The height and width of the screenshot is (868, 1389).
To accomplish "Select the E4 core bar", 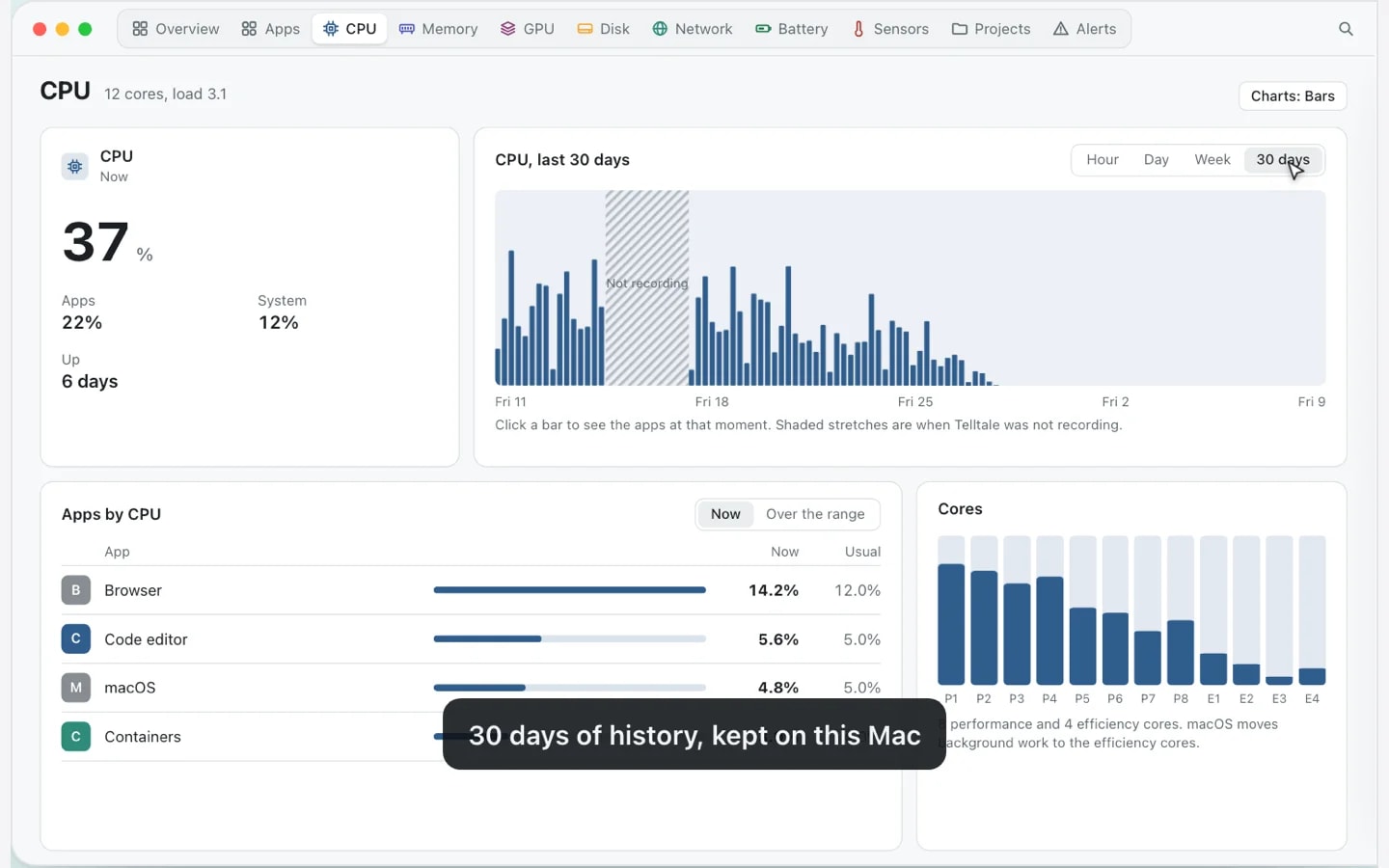I will coord(1312,610).
